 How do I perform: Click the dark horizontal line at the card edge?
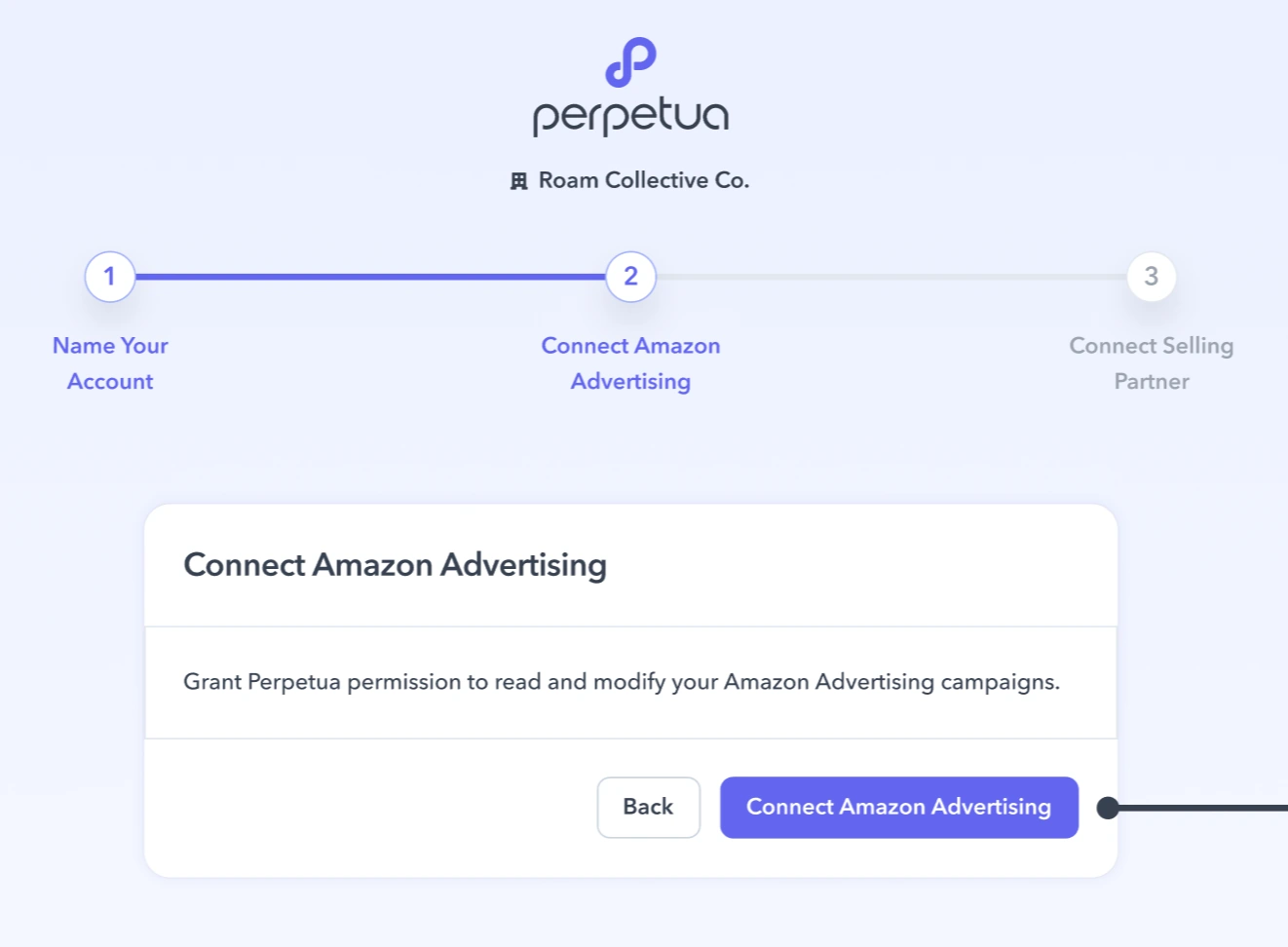coord(1208,808)
